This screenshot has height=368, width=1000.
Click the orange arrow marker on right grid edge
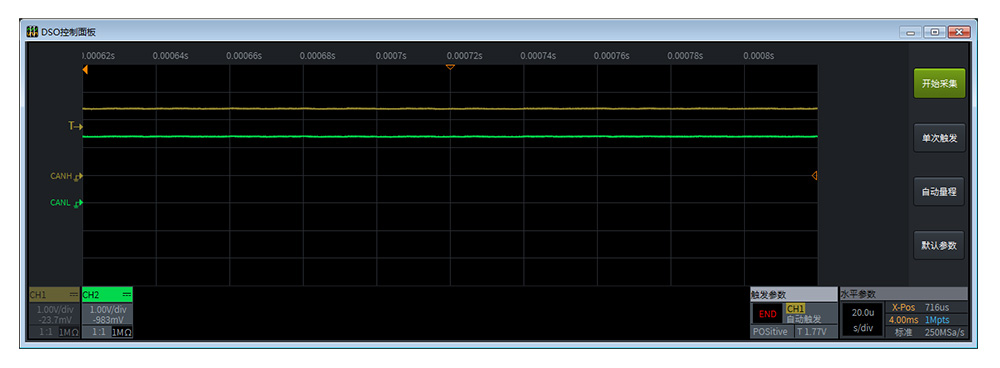tap(814, 175)
